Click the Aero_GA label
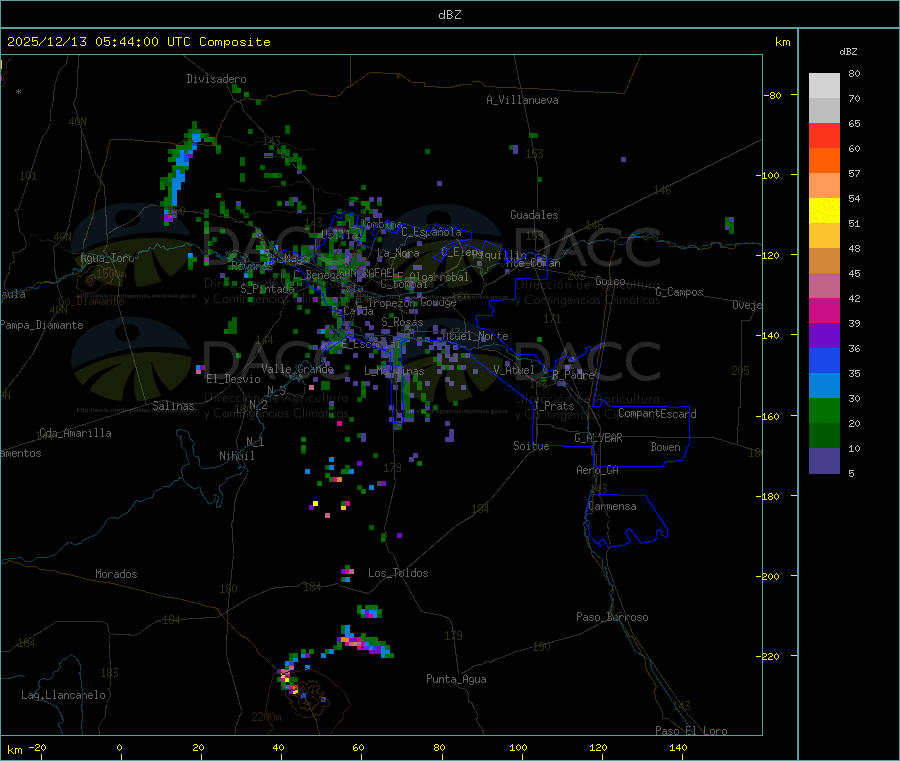This screenshot has width=900, height=761. tap(597, 470)
